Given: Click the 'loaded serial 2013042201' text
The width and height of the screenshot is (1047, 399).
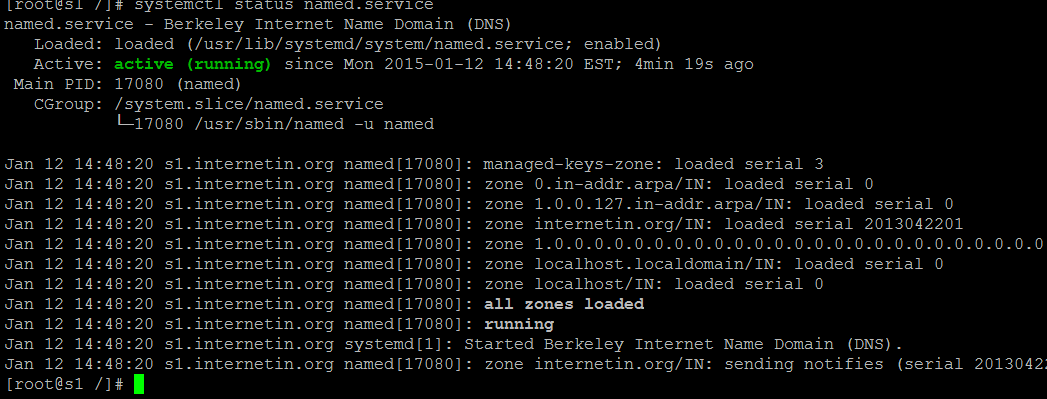Looking at the screenshot, I should (844, 224).
